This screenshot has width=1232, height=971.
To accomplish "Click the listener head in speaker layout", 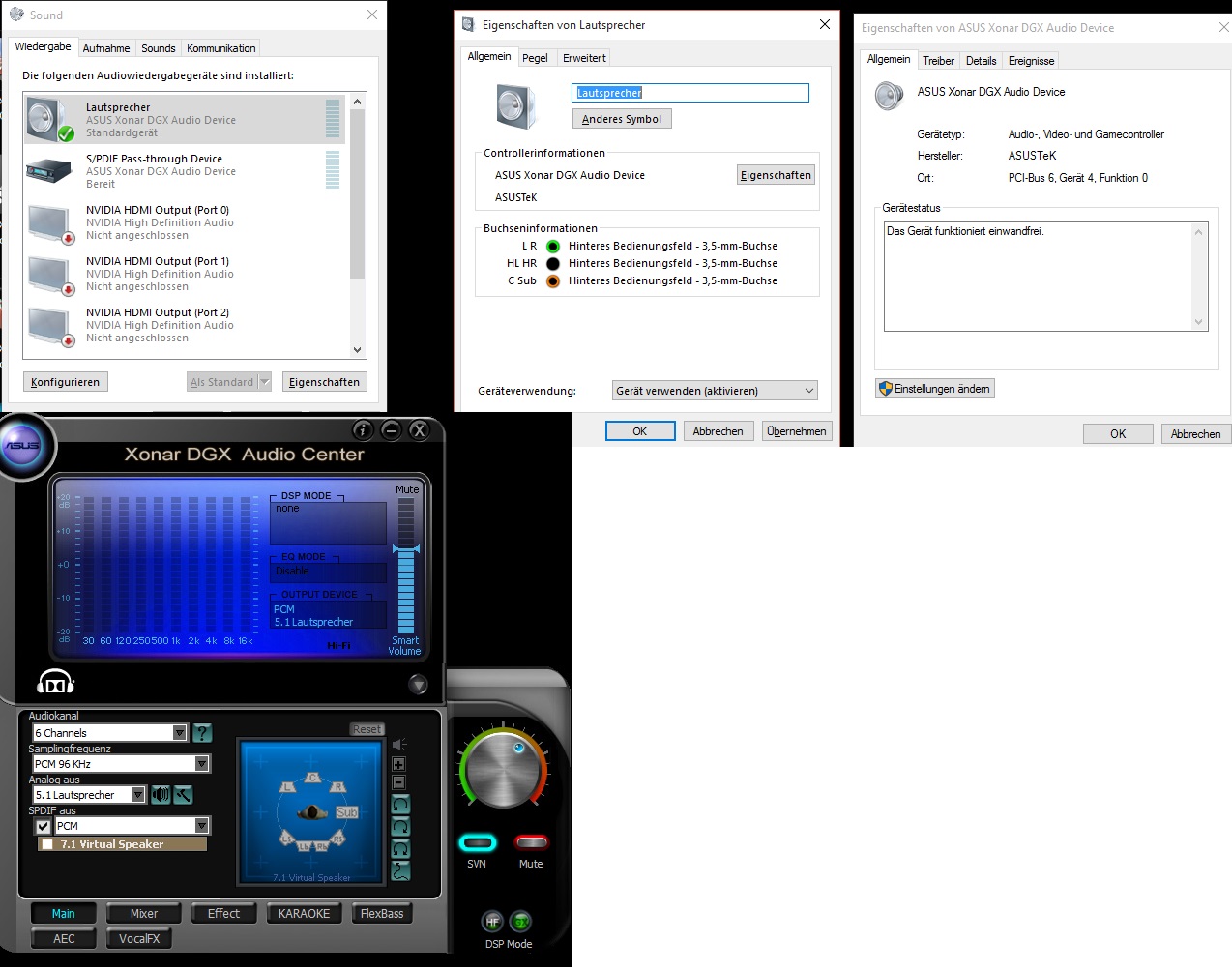I will 311,812.
